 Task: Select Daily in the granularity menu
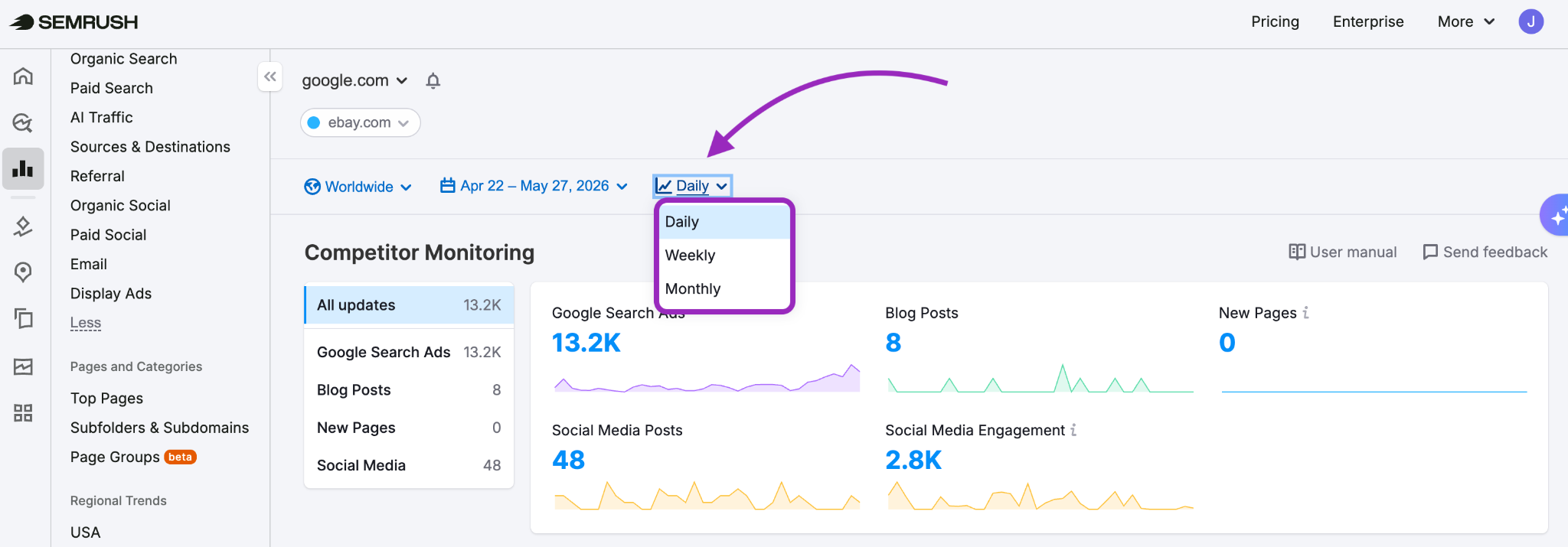(x=724, y=222)
